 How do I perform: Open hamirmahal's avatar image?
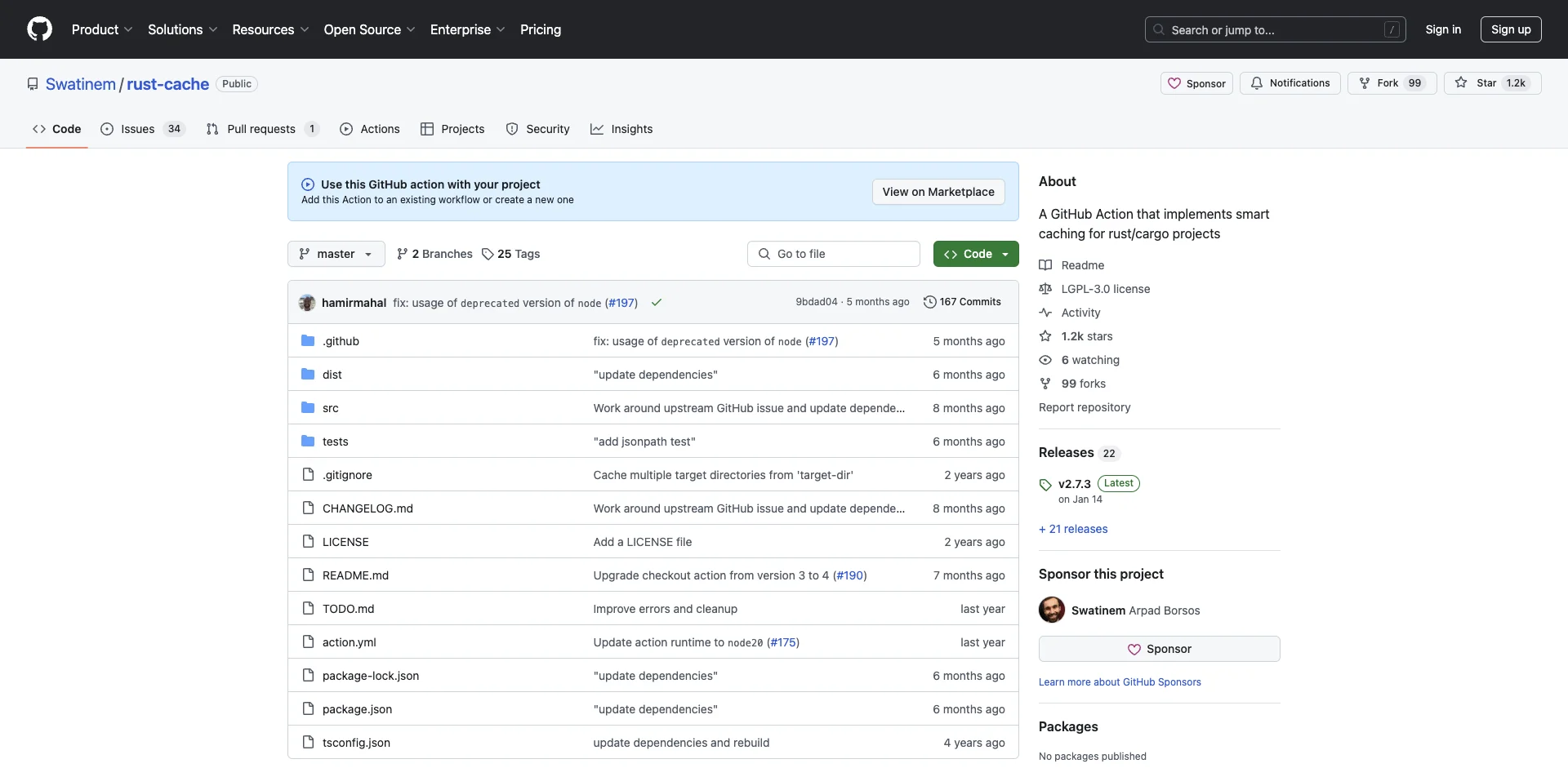point(307,303)
